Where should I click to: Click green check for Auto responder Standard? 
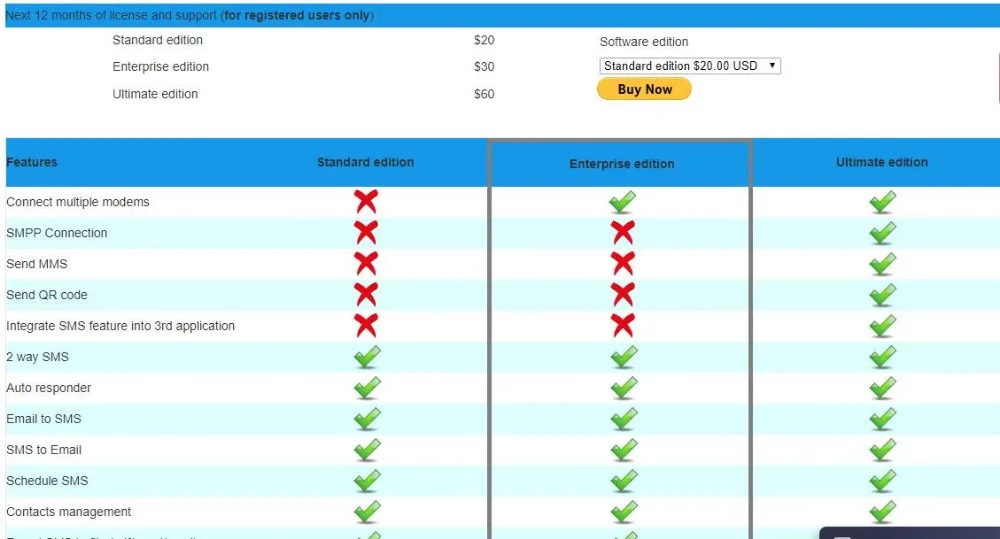click(x=367, y=387)
